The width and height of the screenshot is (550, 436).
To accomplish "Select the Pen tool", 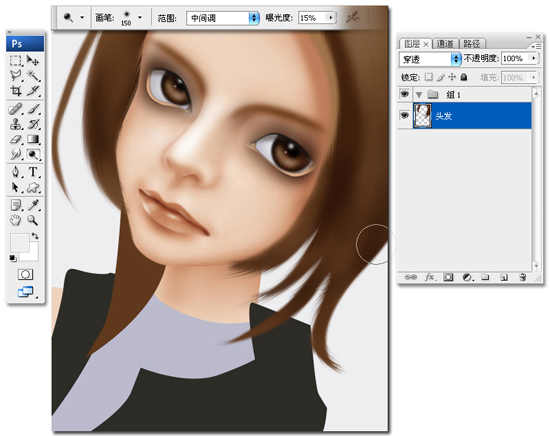I will click(x=16, y=172).
